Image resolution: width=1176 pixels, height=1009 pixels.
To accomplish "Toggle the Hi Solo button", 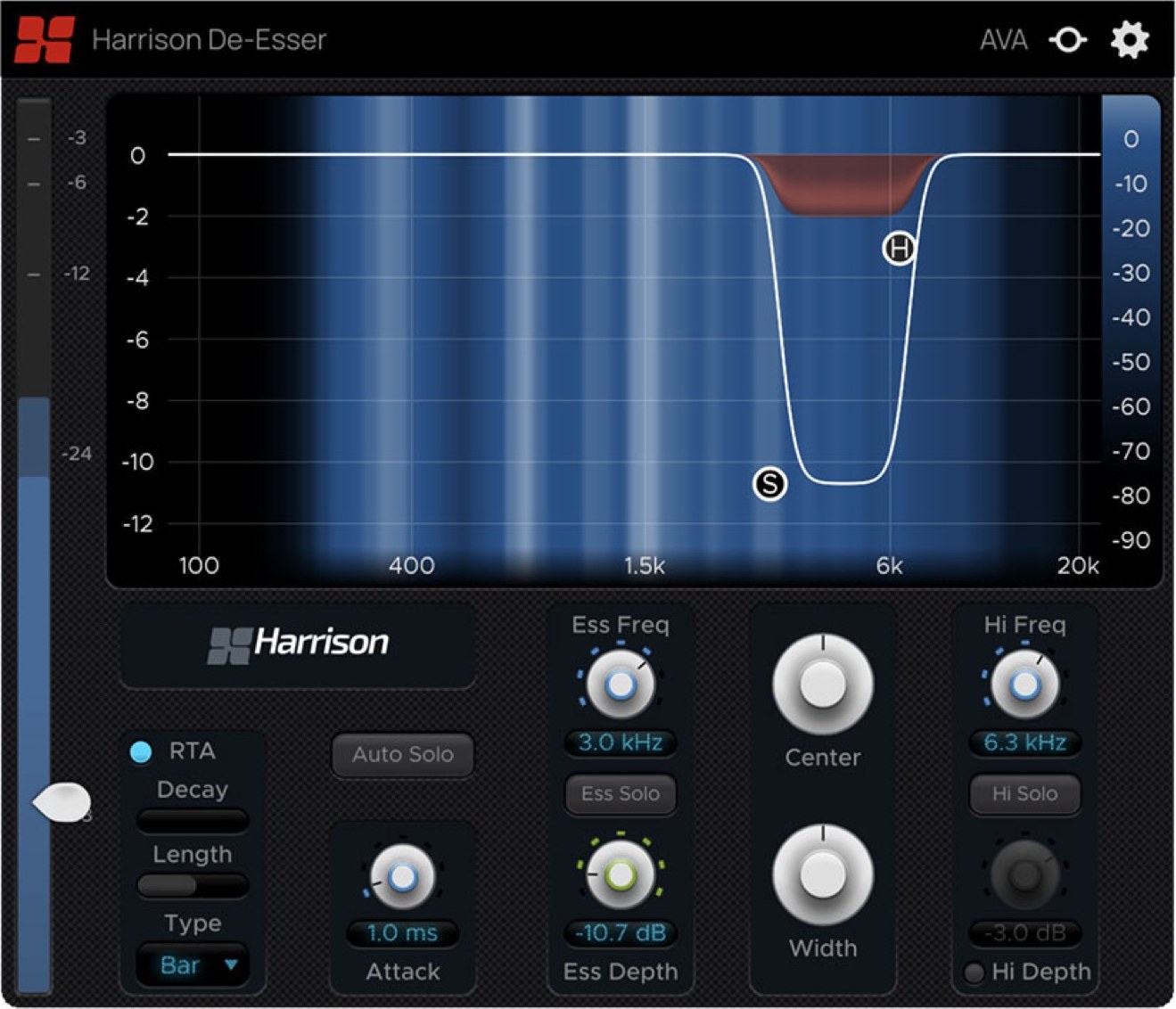I will point(1024,793).
